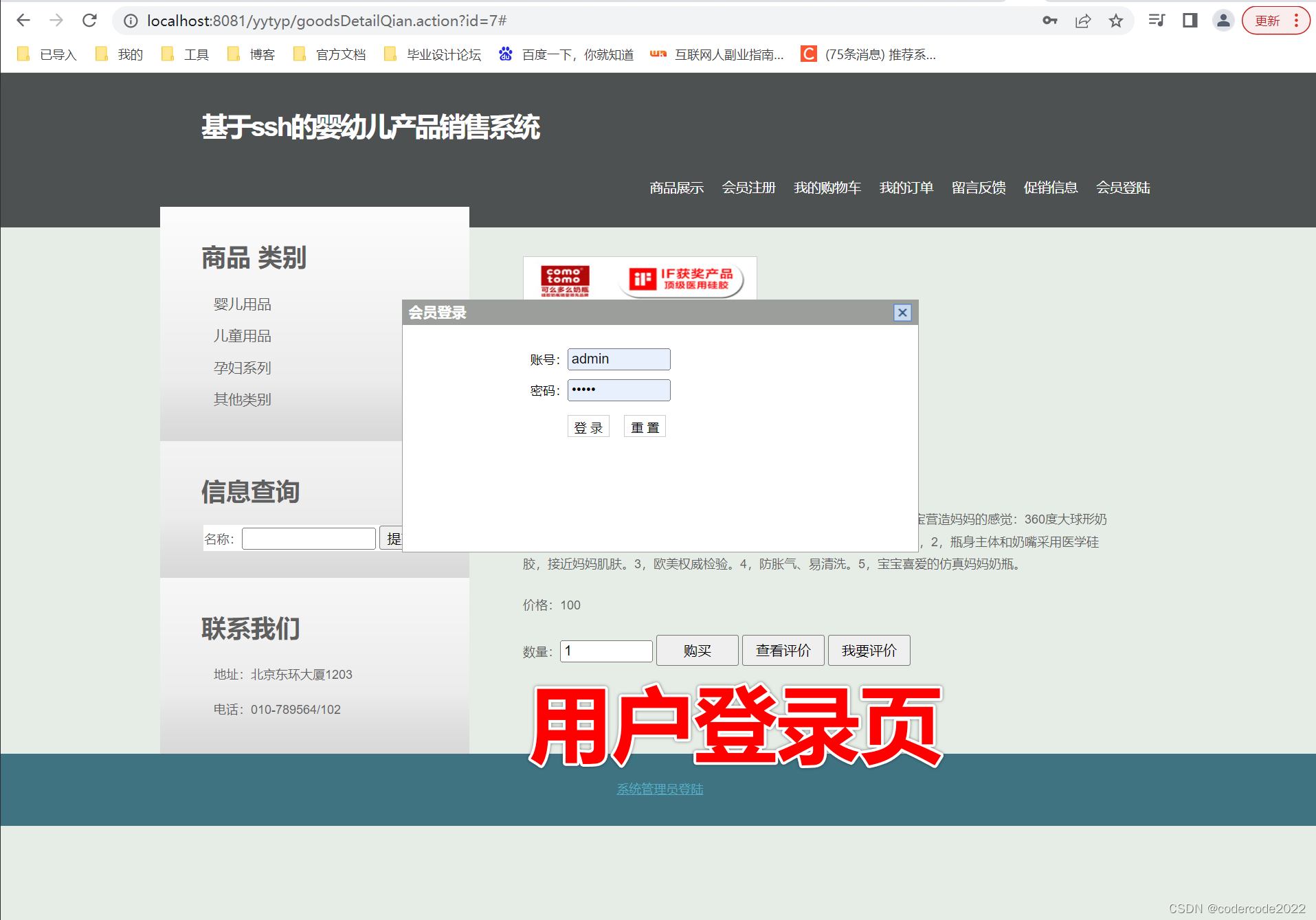
Task: Click the 数量 quantity input field
Action: click(605, 651)
